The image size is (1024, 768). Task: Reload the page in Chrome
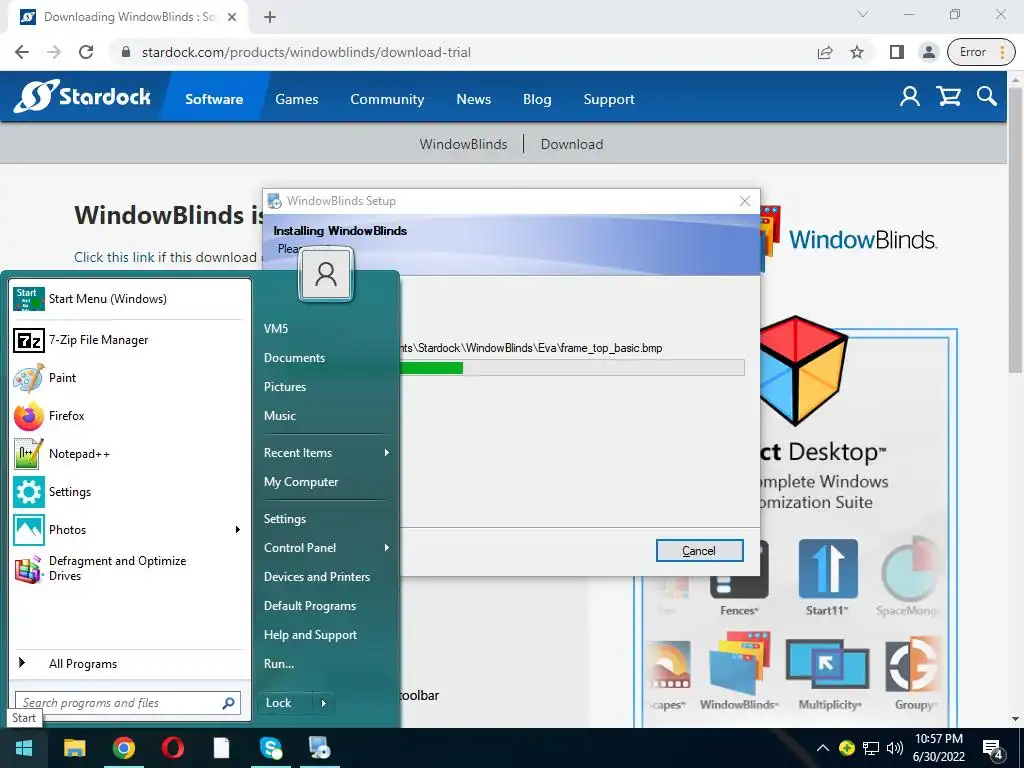point(86,52)
